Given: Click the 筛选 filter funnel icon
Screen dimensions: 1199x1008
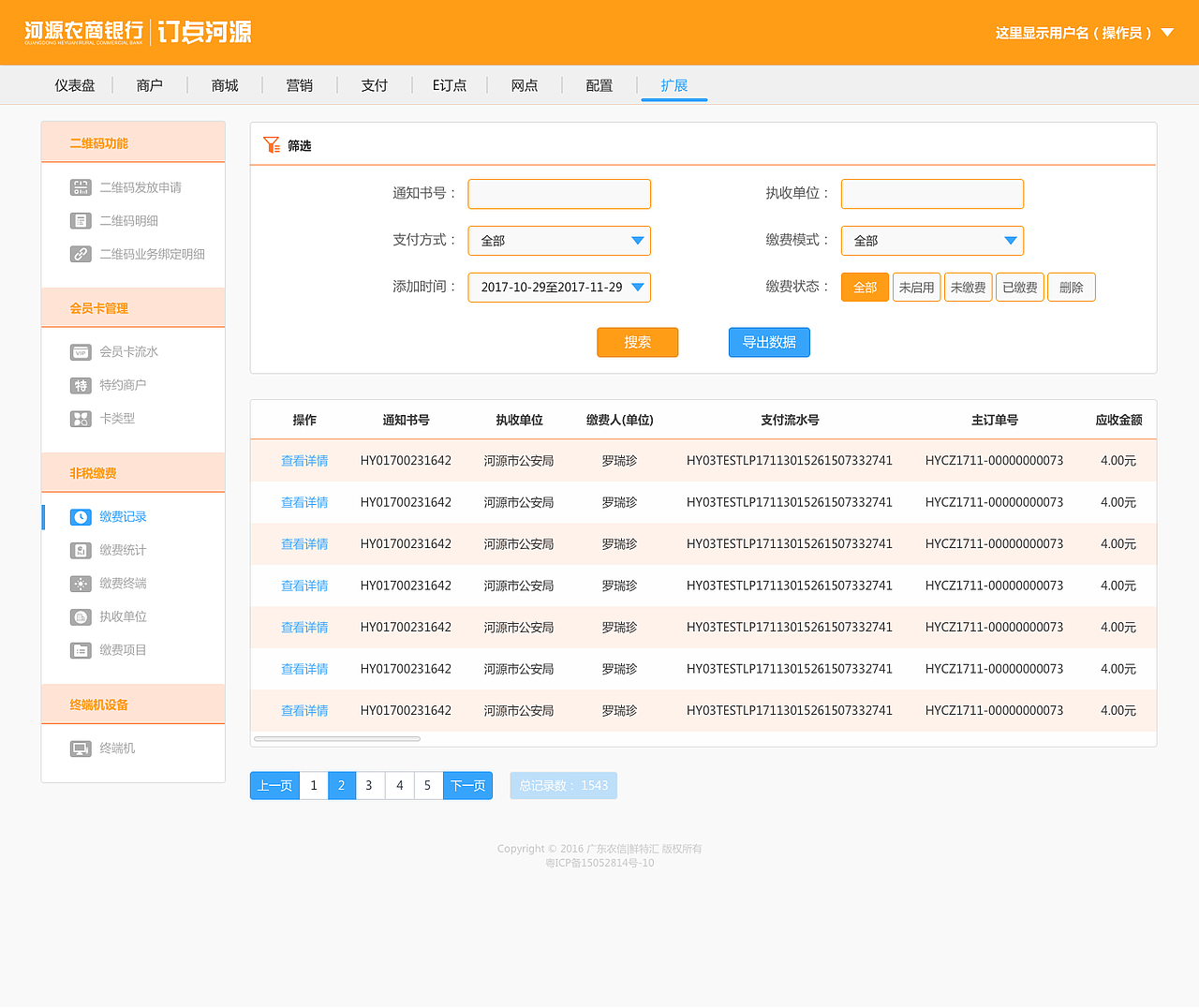Looking at the screenshot, I should pos(272,144).
